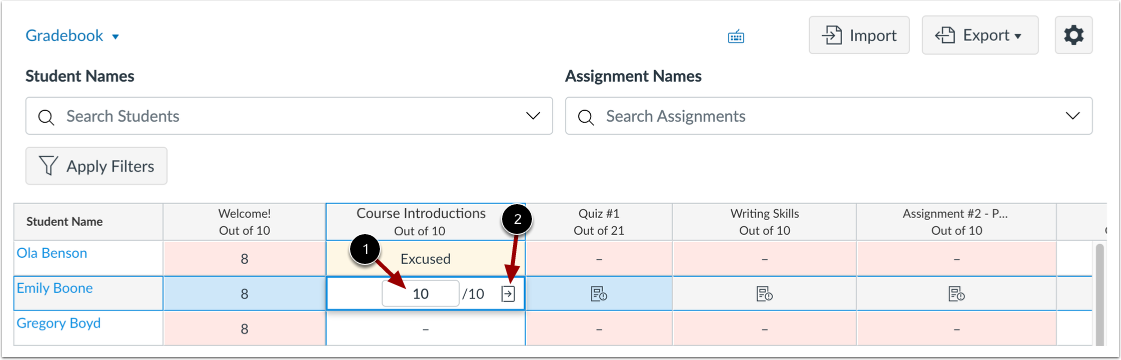Select Gregory Boyd's Course Introductions cell

point(425,329)
